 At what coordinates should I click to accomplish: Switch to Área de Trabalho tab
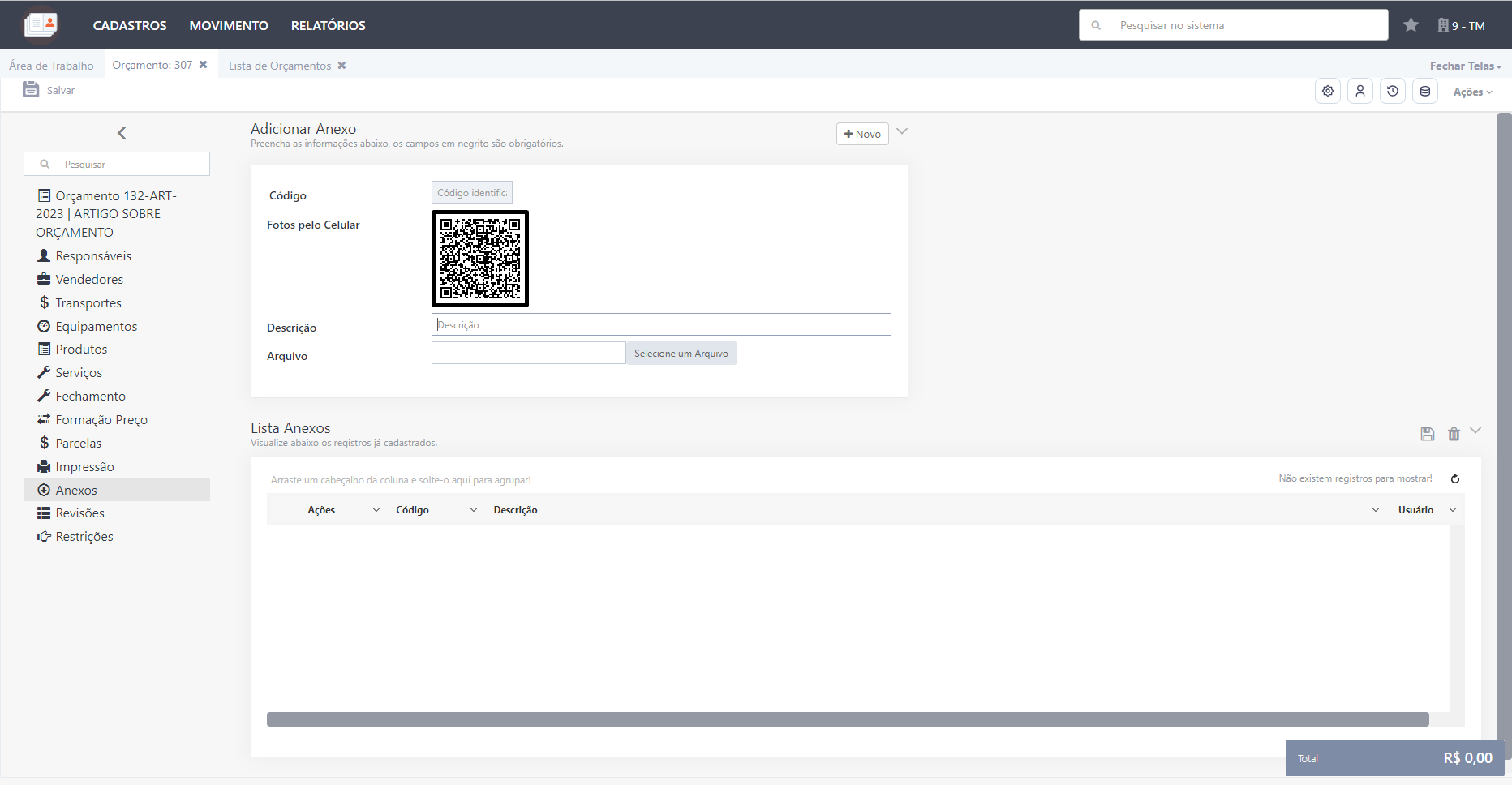pyautogui.click(x=51, y=66)
